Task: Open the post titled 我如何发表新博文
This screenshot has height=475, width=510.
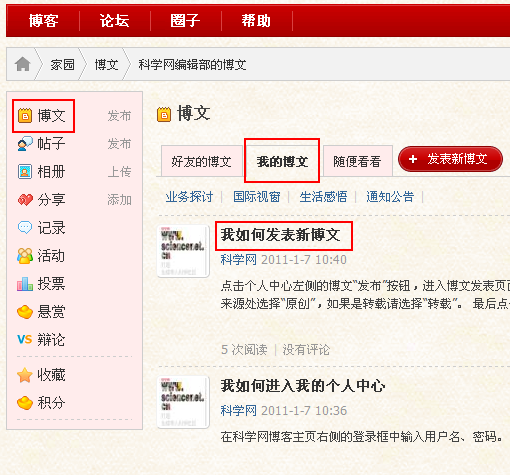Action: click(x=280, y=235)
